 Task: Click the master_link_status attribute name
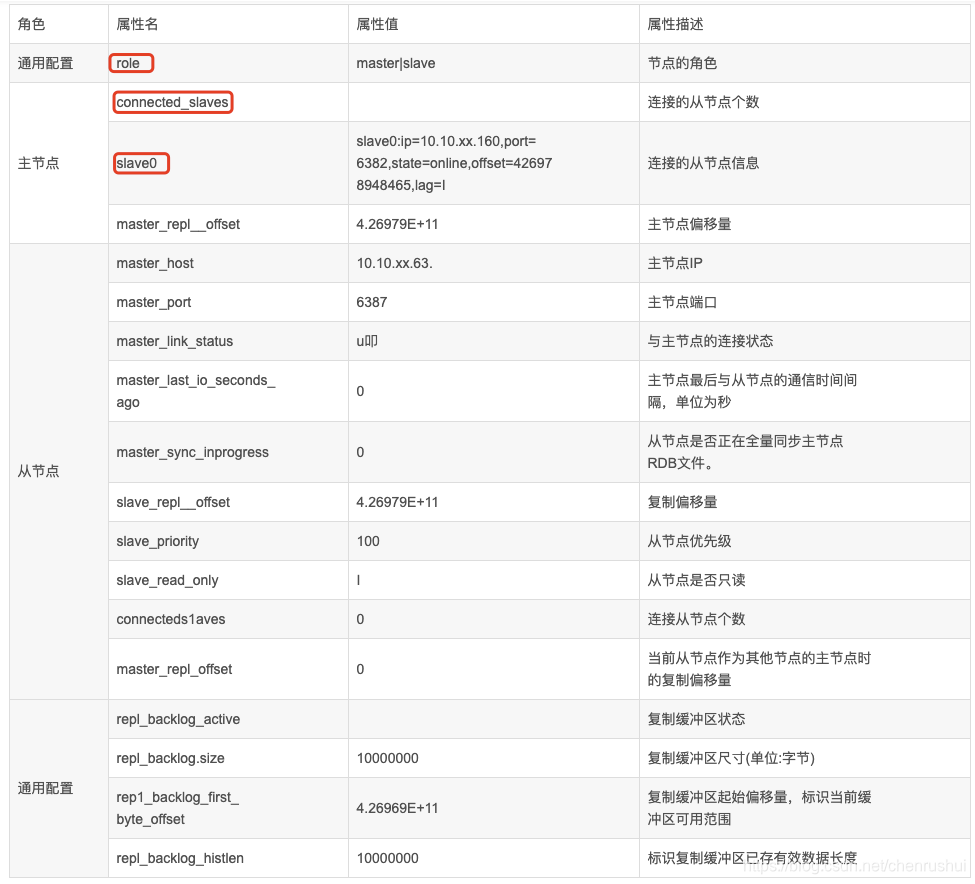175,341
